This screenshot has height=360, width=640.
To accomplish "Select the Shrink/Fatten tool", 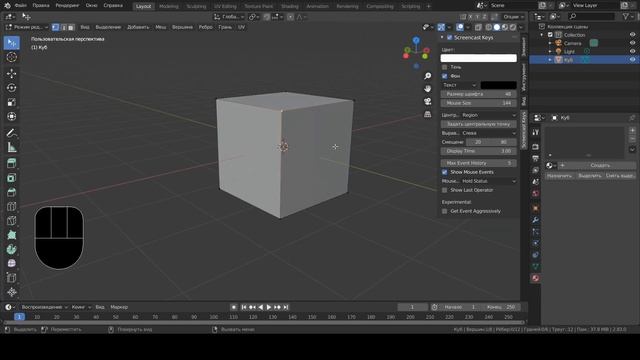I will pyautogui.click(x=11, y=292).
